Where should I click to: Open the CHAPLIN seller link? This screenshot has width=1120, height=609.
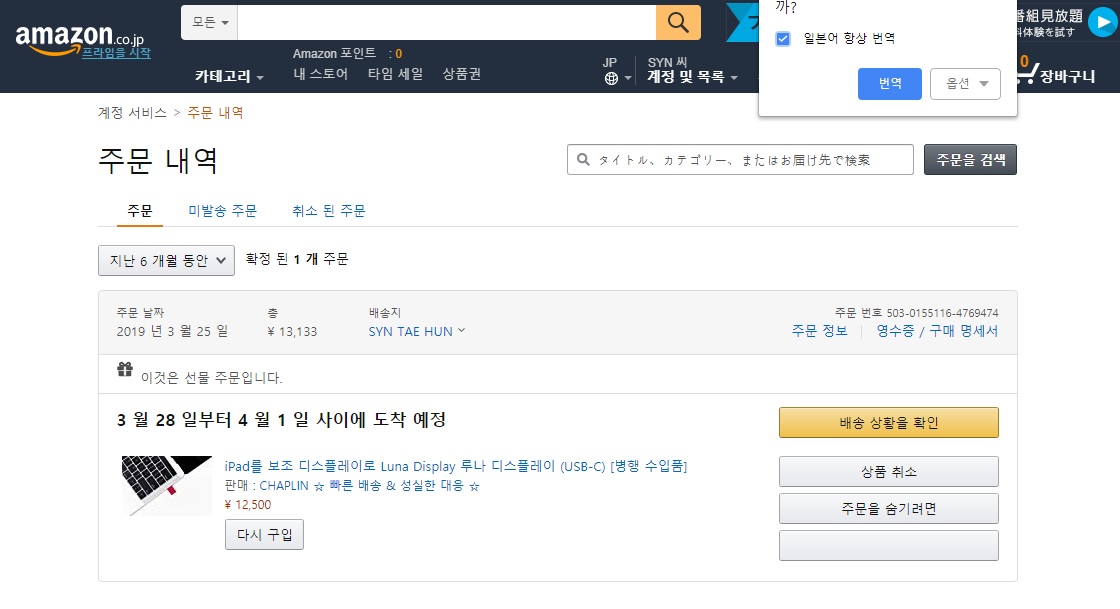(x=369, y=485)
